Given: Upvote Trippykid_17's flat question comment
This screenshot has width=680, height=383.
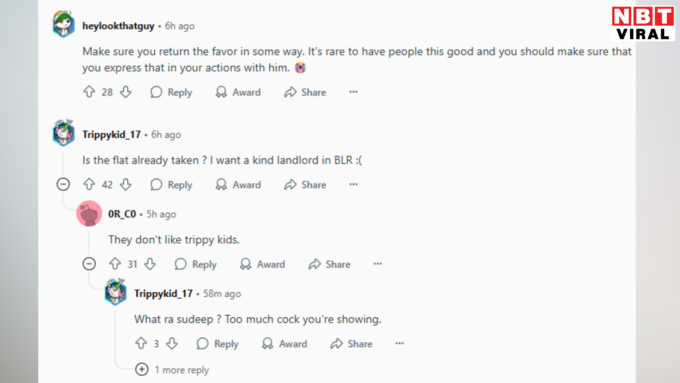Looking at the screenshot, I should (89, 184).
